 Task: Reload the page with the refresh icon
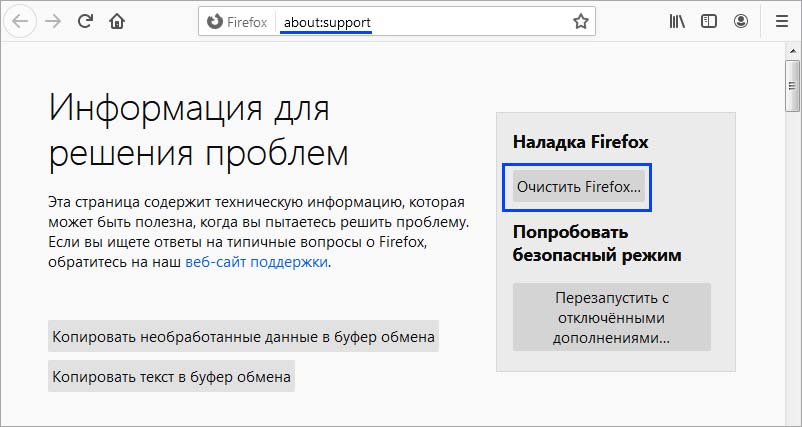pyautogui.click(x=85, y=21)
